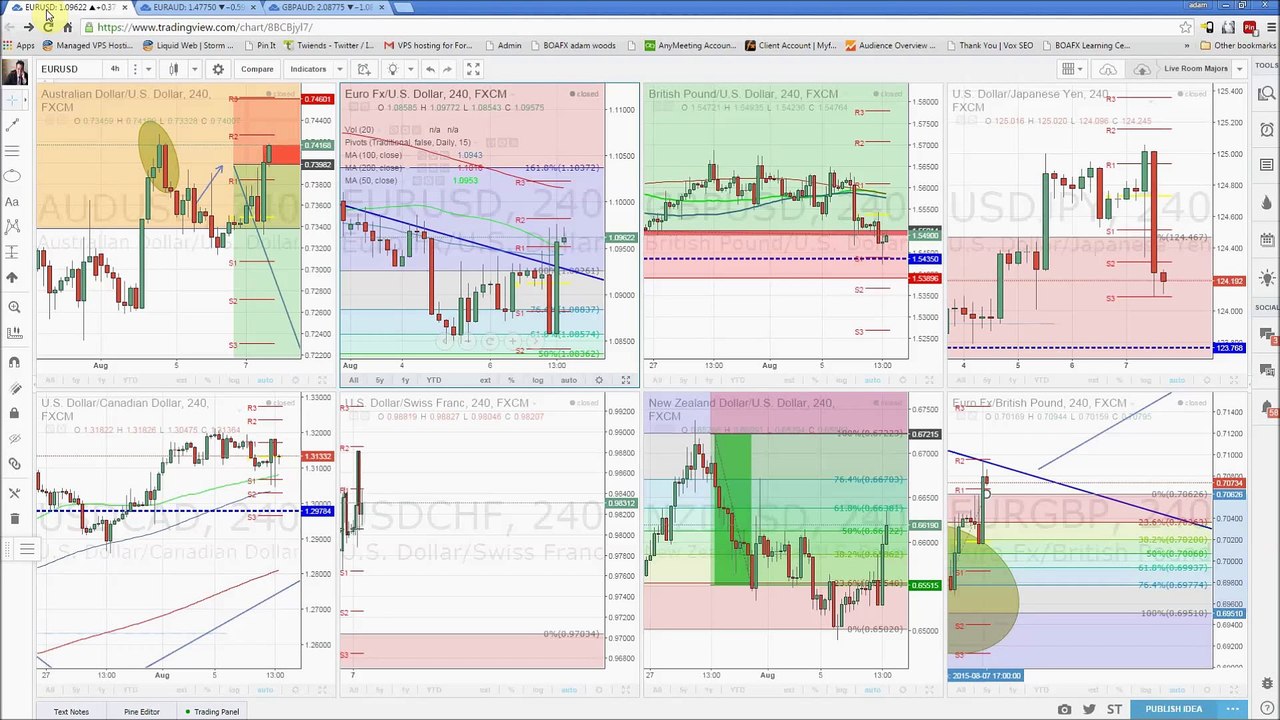Viewport: 1280px width, 720px height.
Task: Bookmark this page with the star icon
Action: [x=1186, y=27]
